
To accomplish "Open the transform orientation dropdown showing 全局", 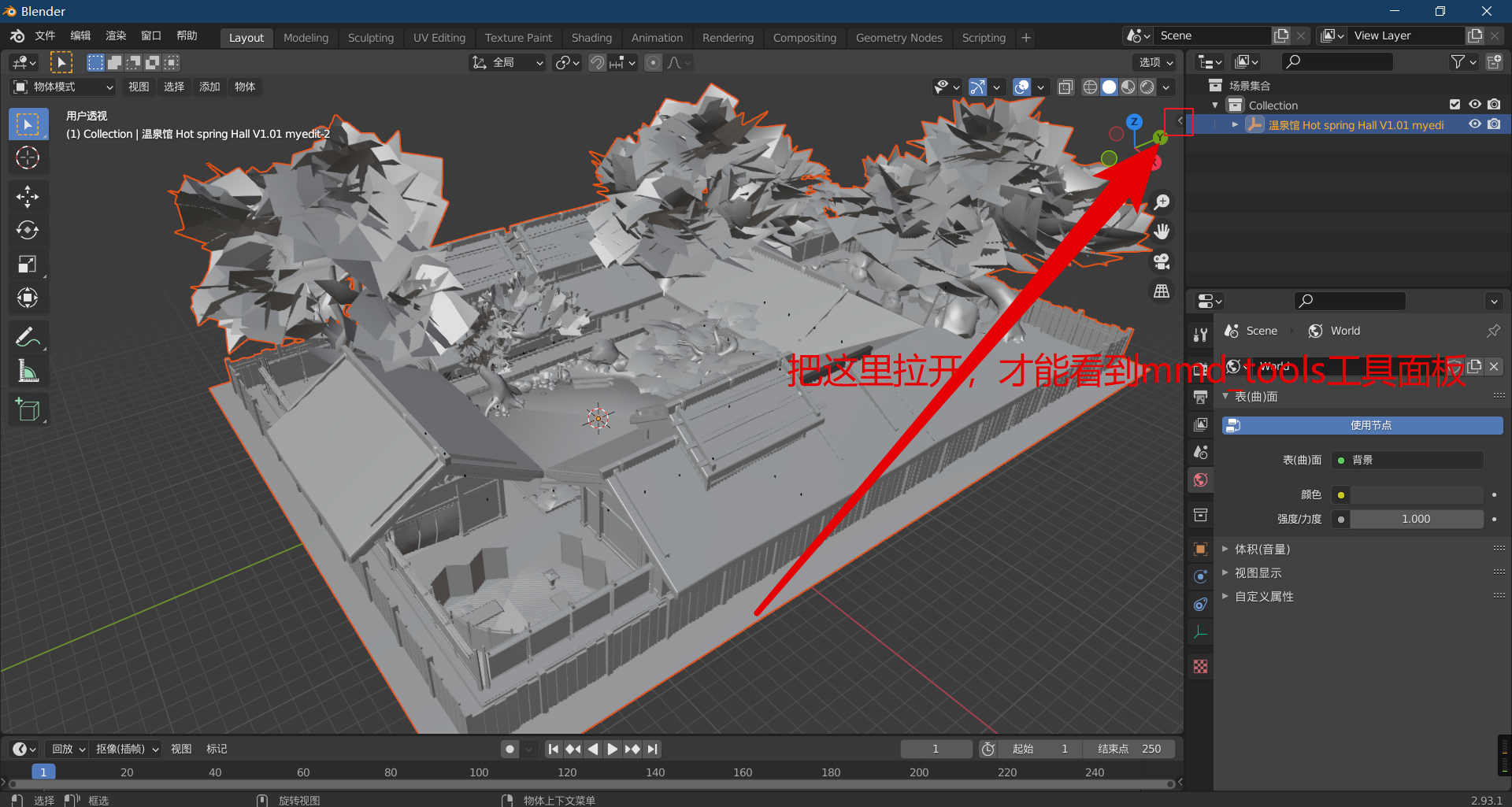I will coord(508,62).
